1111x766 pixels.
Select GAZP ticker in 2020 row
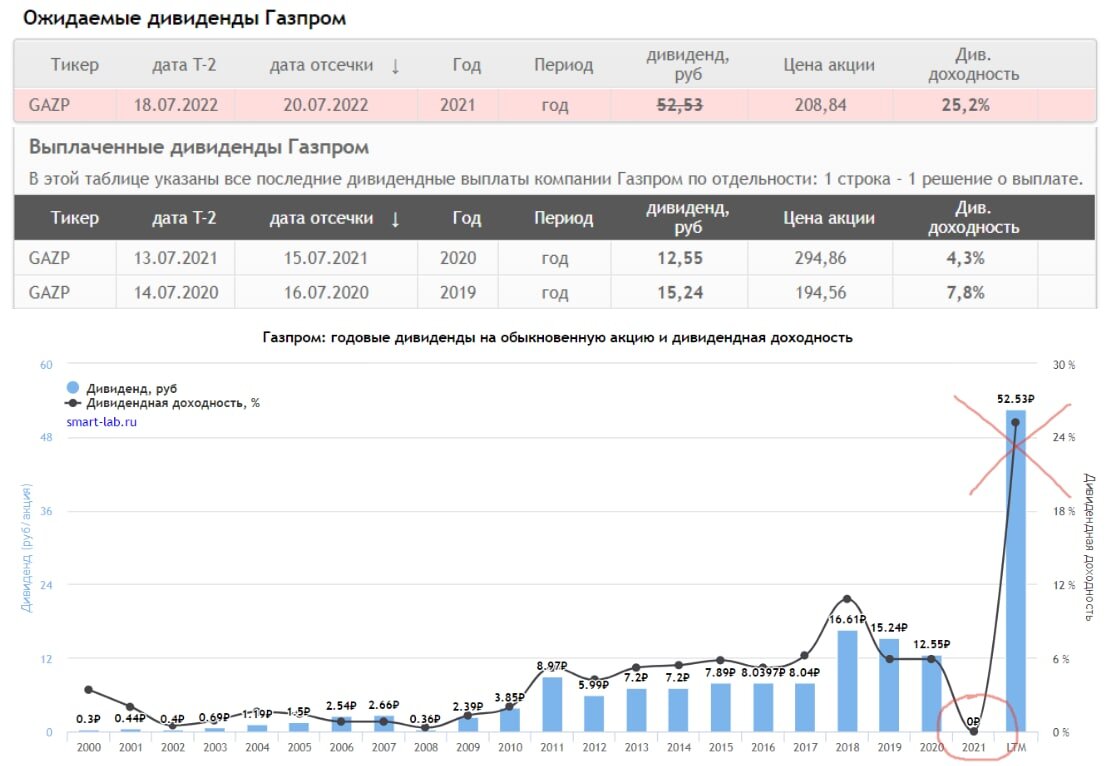point(49,258)
